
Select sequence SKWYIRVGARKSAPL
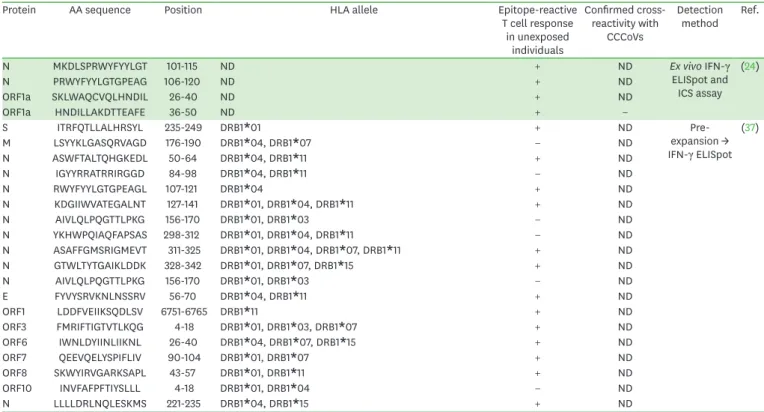coord(100,373)
